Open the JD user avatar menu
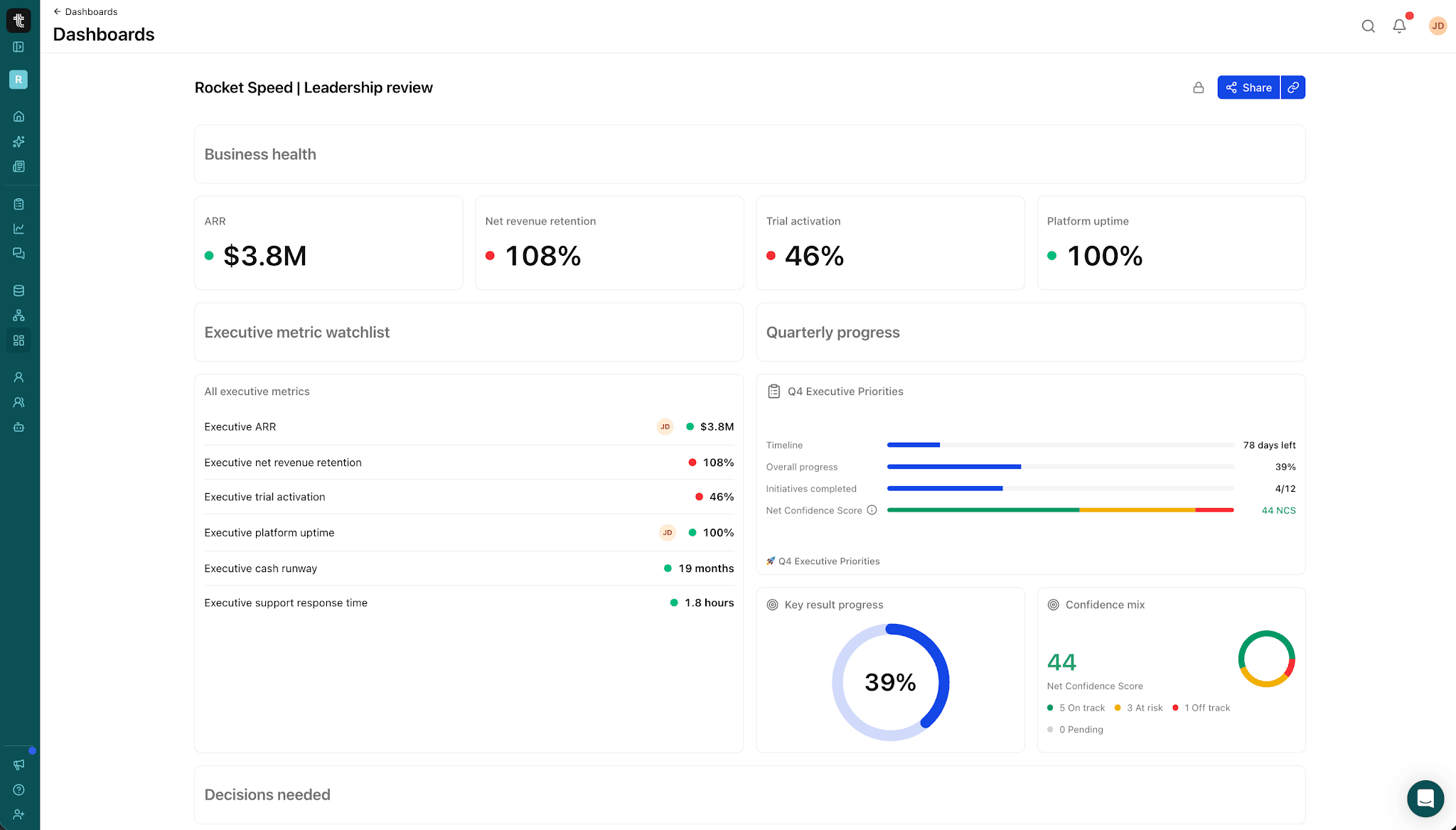The image size is (1456, 830). coord(1438,26)
